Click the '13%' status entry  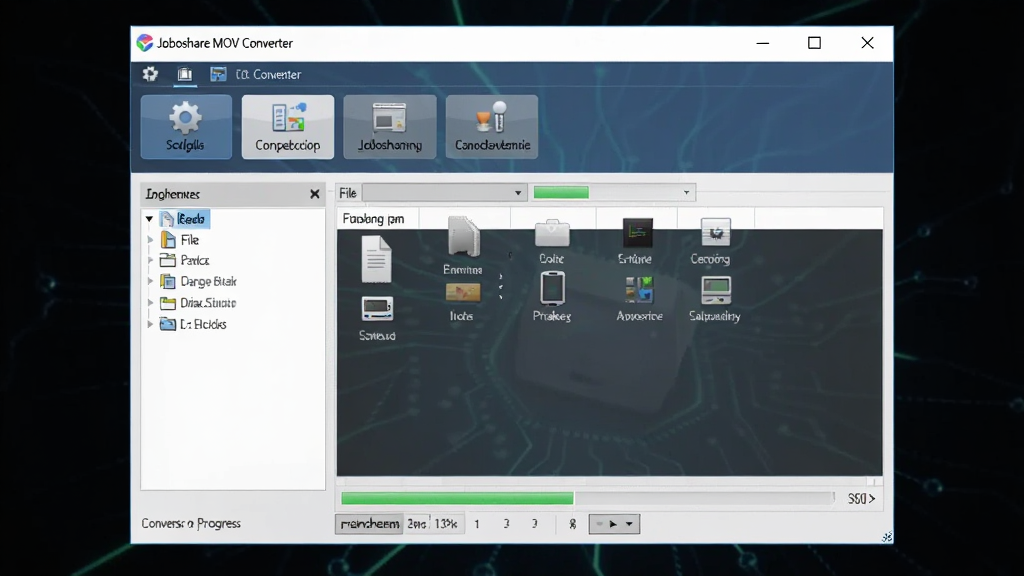coord(446,524)
